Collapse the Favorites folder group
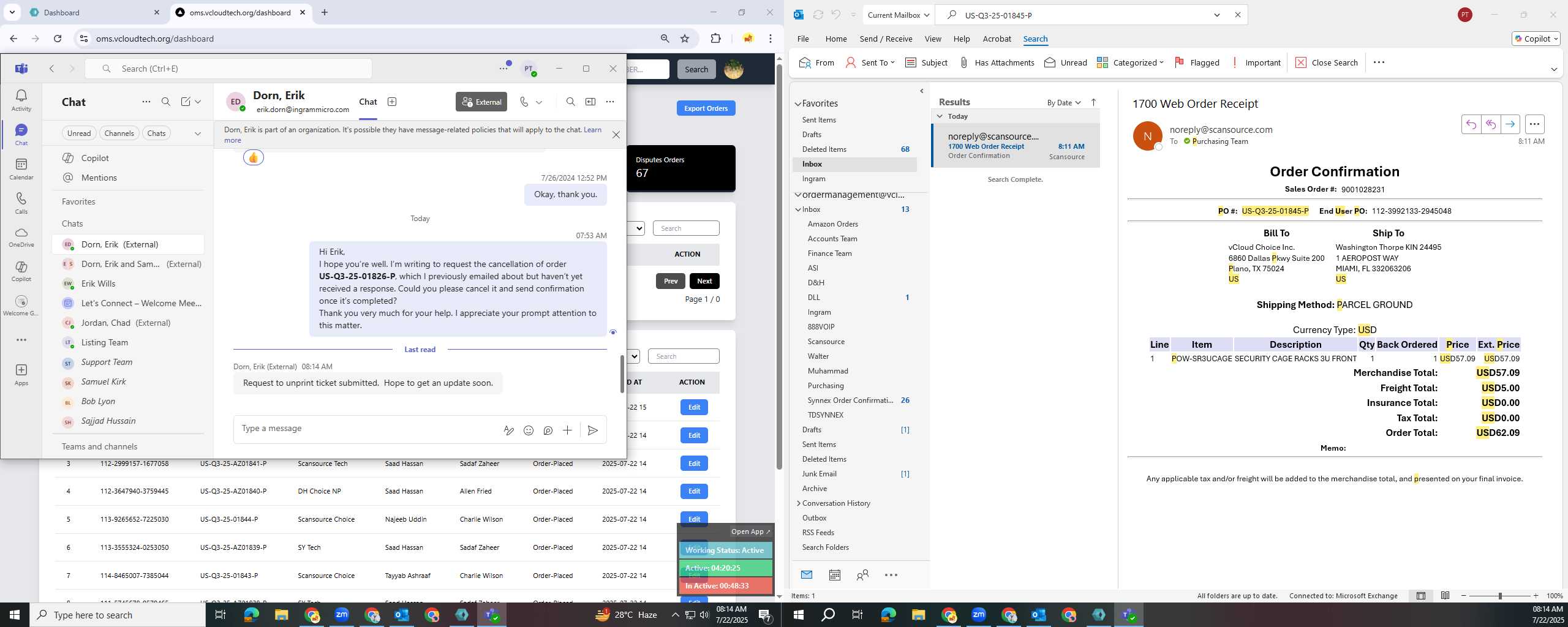The image size is (1568, 627). coord(798,104)
